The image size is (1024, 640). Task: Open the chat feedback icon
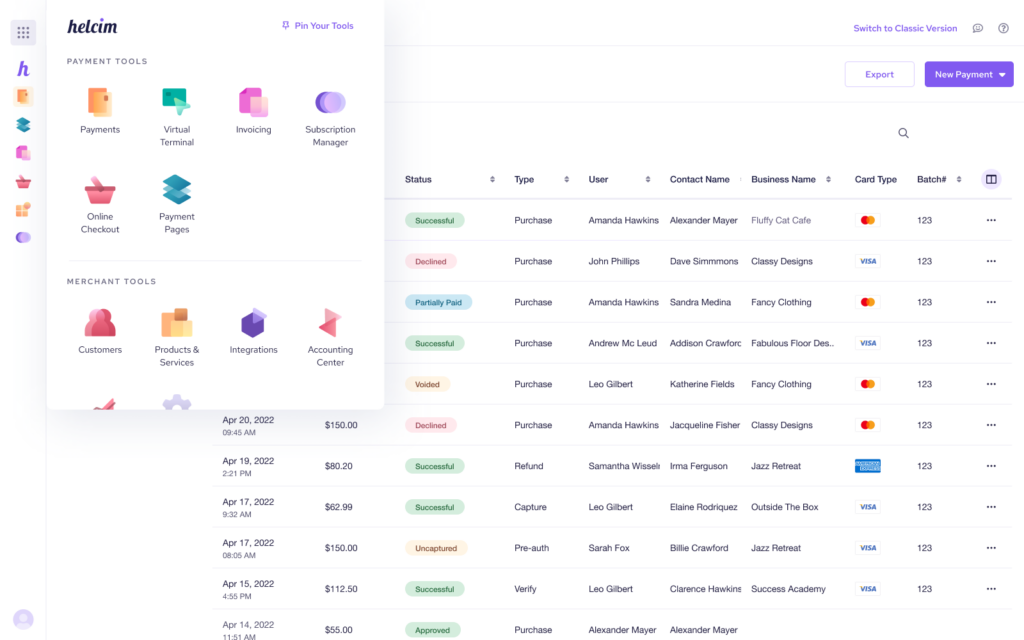[978, 28]
